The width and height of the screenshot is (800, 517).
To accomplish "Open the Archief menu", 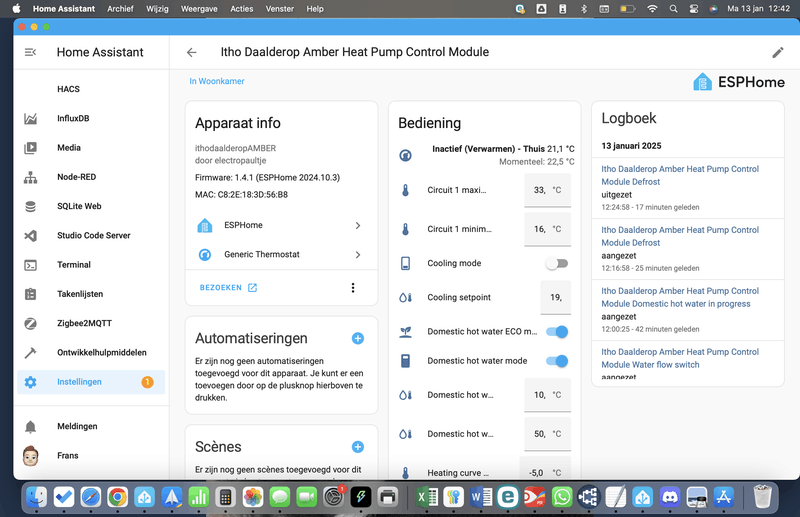I will pos(120,9).
